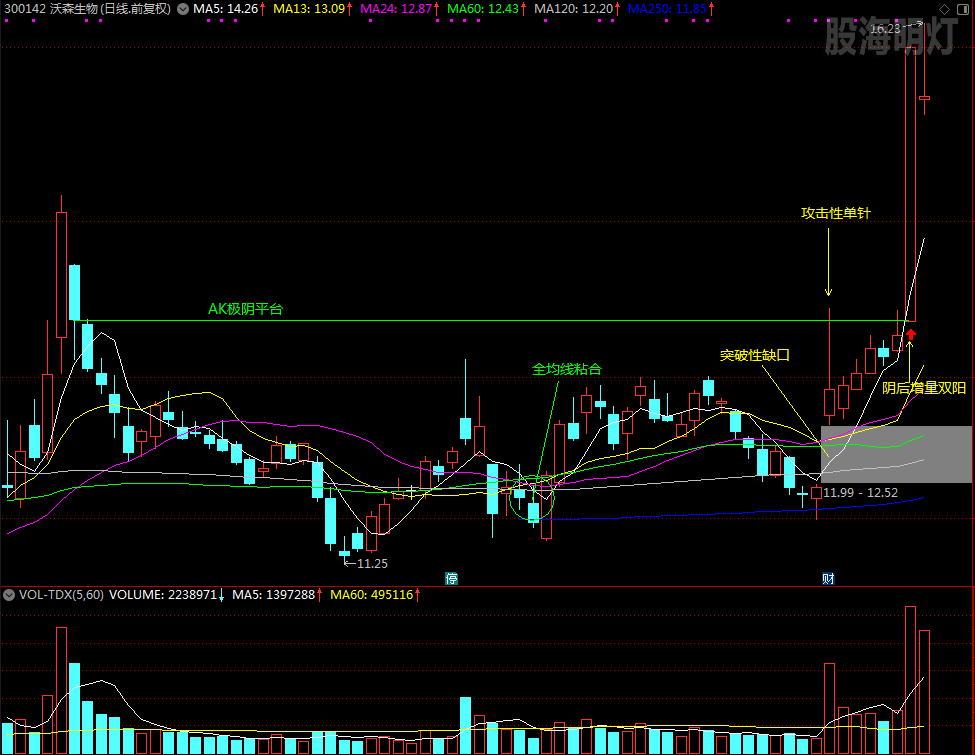
Task: Click the MA5: 14.26 indicator value
Action: pyautogui.click(x=225, y=9)
